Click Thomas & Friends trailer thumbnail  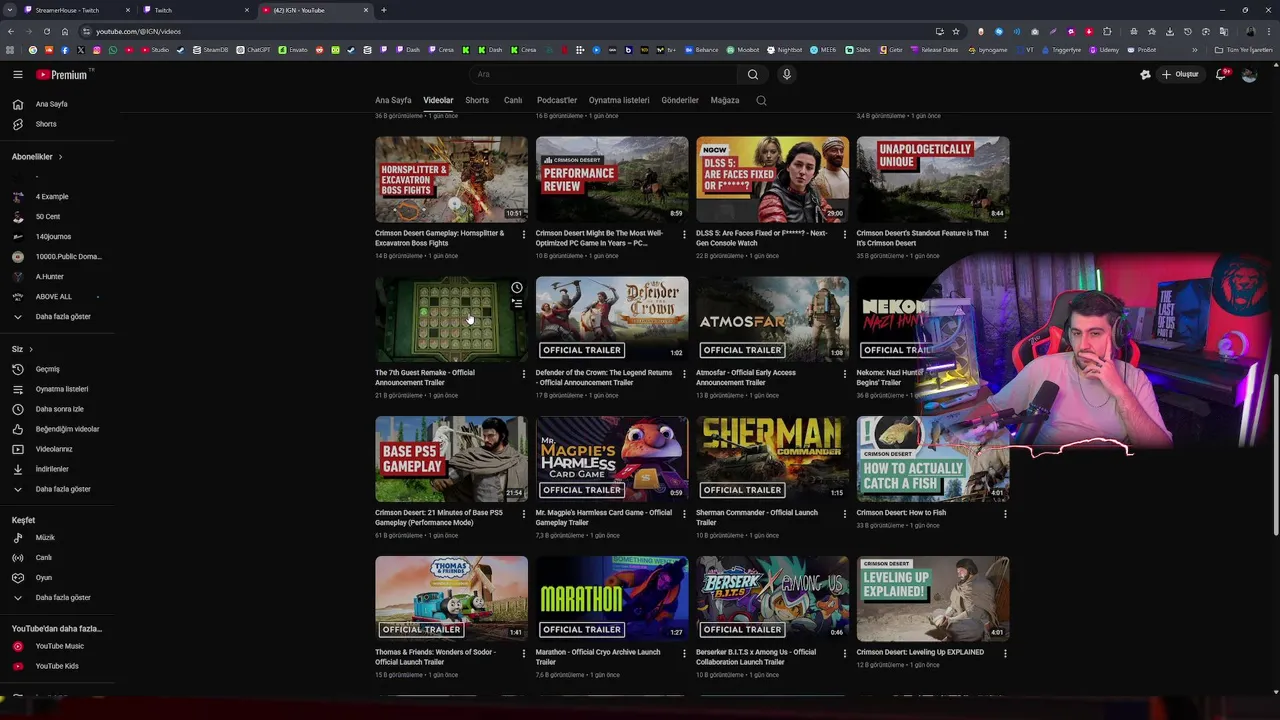point(451,599)
